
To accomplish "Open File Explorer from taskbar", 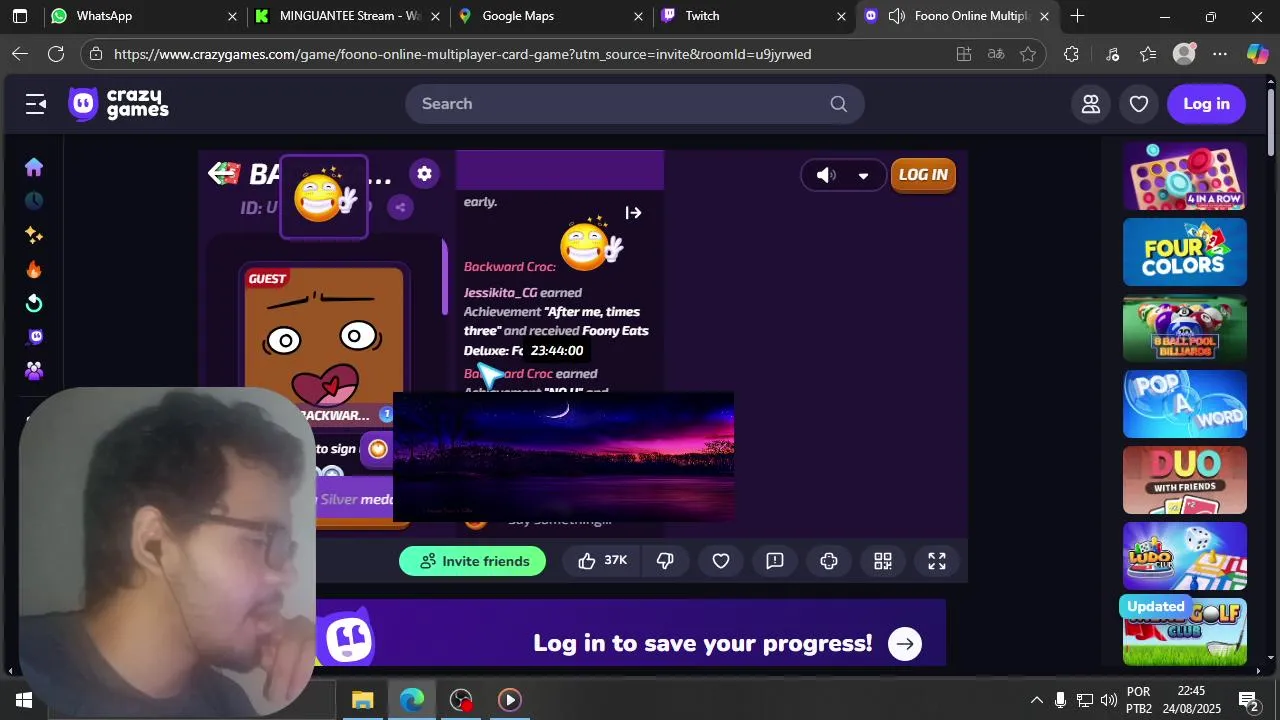I will [362, 700].
